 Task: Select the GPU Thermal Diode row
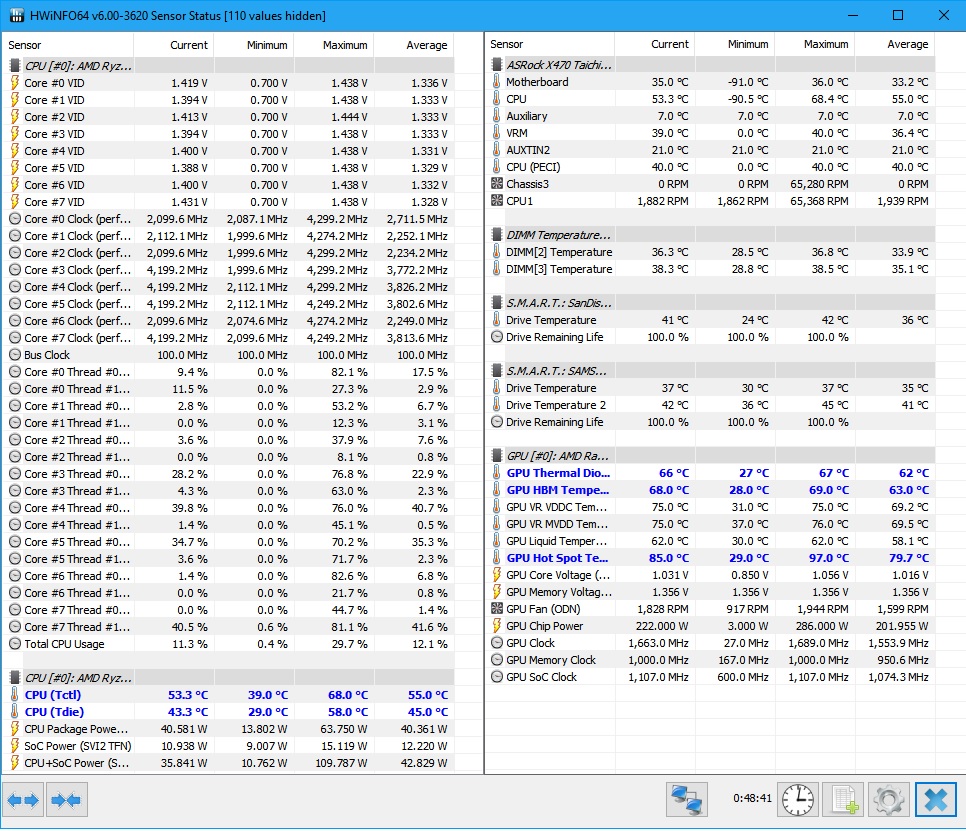click(711, 472)
